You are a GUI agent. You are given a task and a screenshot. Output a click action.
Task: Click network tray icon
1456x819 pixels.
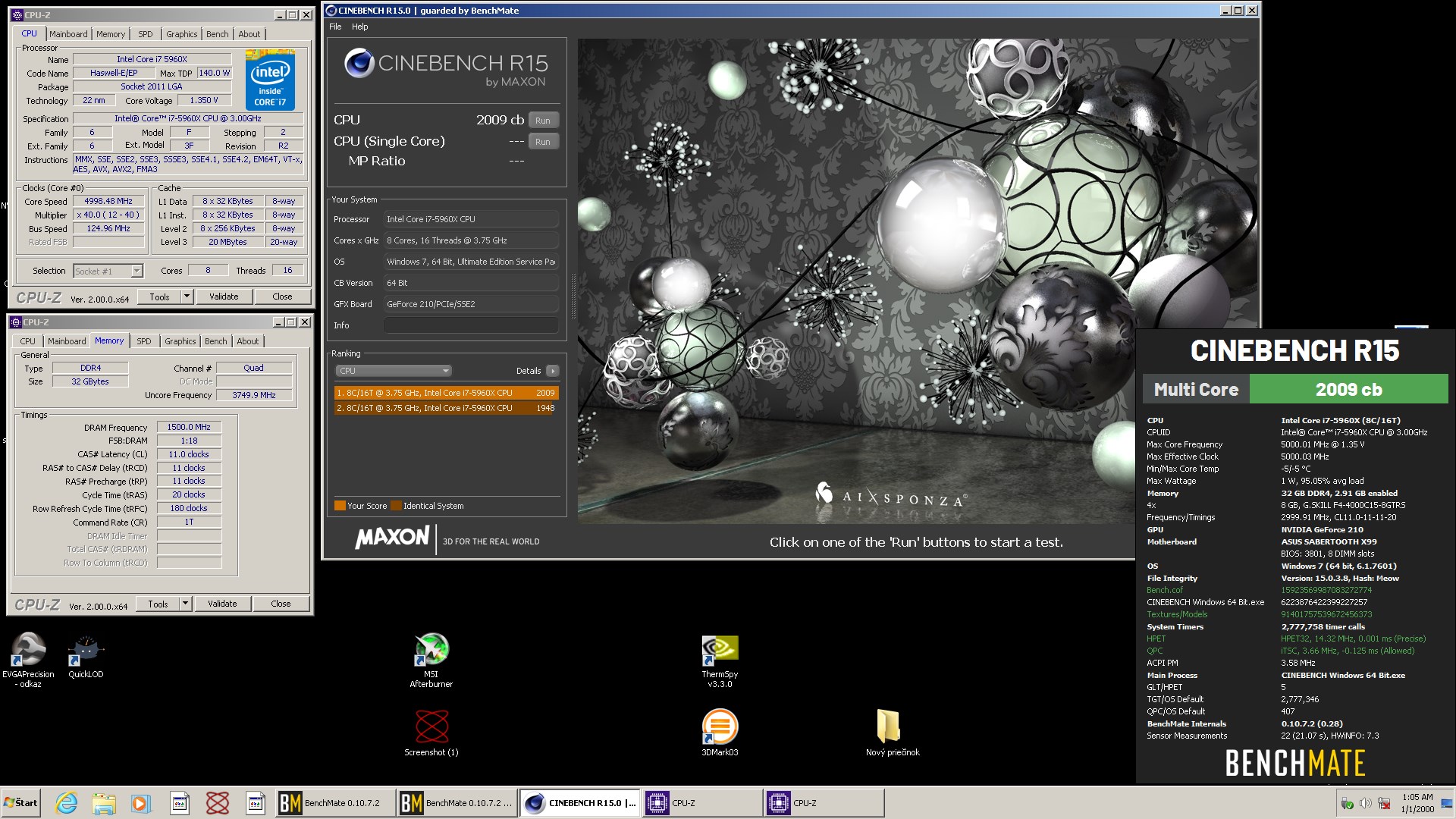[x=1384, y=803]
